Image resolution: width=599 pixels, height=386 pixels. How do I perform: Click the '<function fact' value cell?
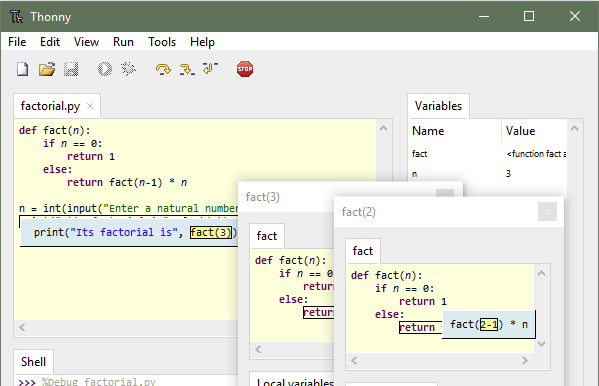pos(536,154)
